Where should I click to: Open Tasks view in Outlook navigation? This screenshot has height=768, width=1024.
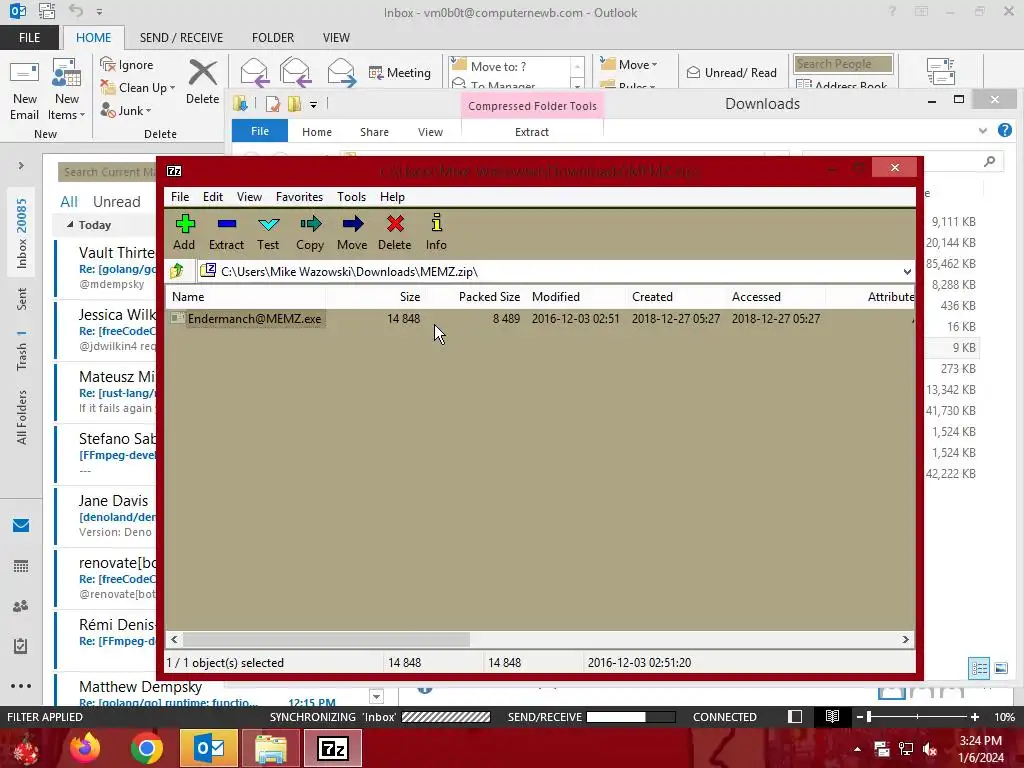pos(21,646)
